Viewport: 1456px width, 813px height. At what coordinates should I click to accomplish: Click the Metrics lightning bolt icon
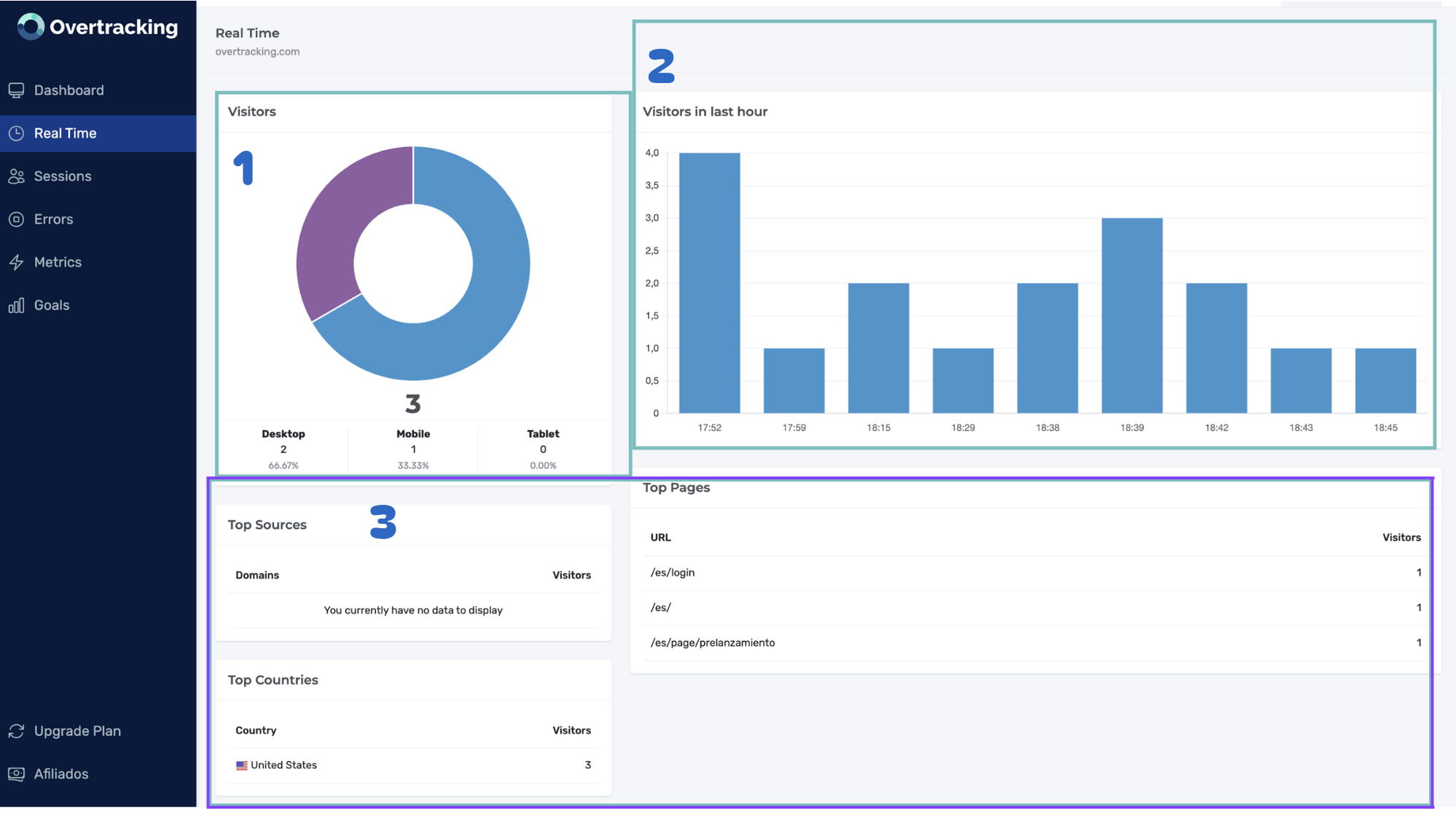coord(16,262)
